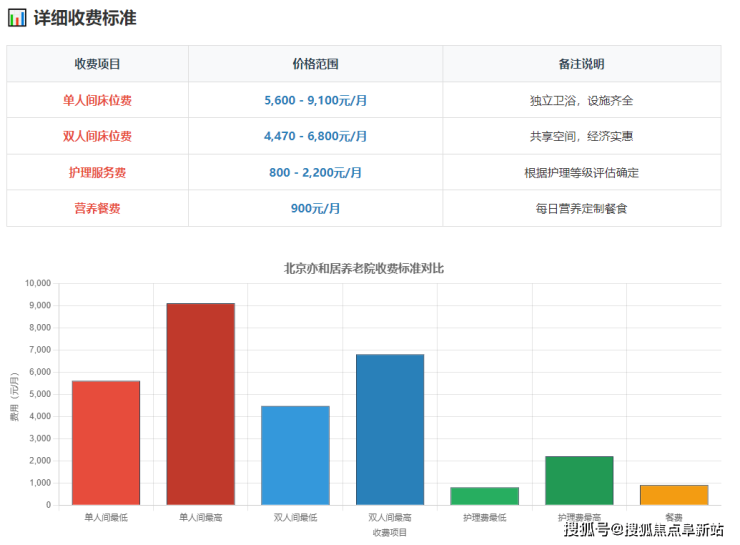The width and height of the screenshot is (740, 545).
Task: Click the 单人间最高 axis label
Action: click(x=201, y=518)
